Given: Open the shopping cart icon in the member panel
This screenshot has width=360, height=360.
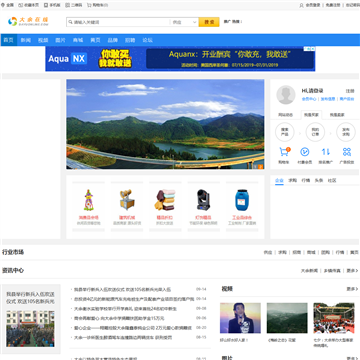Looking at the screenshot, I should tap(284, 152).
